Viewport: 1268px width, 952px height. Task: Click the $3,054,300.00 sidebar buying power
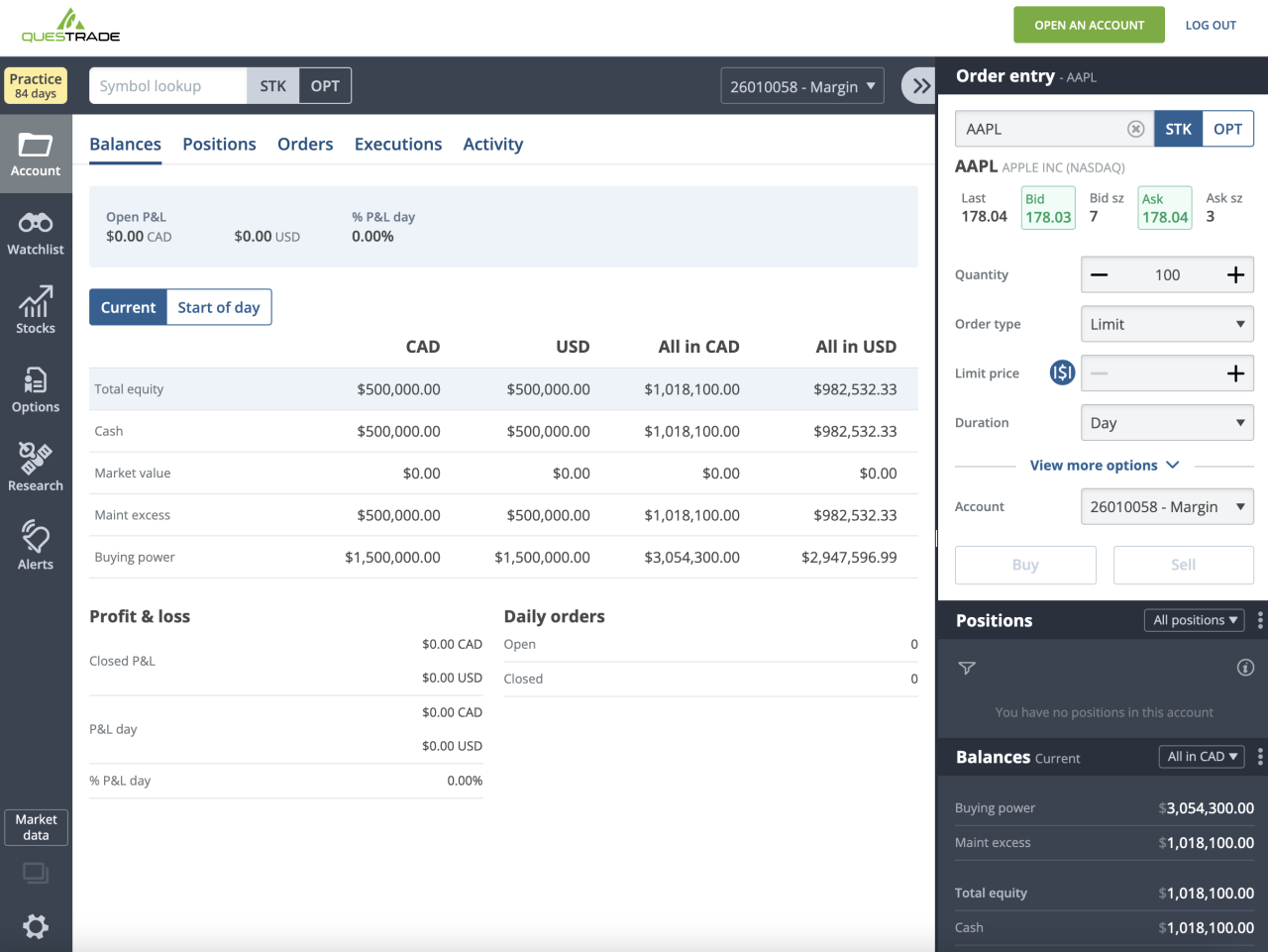pyautogui.click(x=1206, y=808)
